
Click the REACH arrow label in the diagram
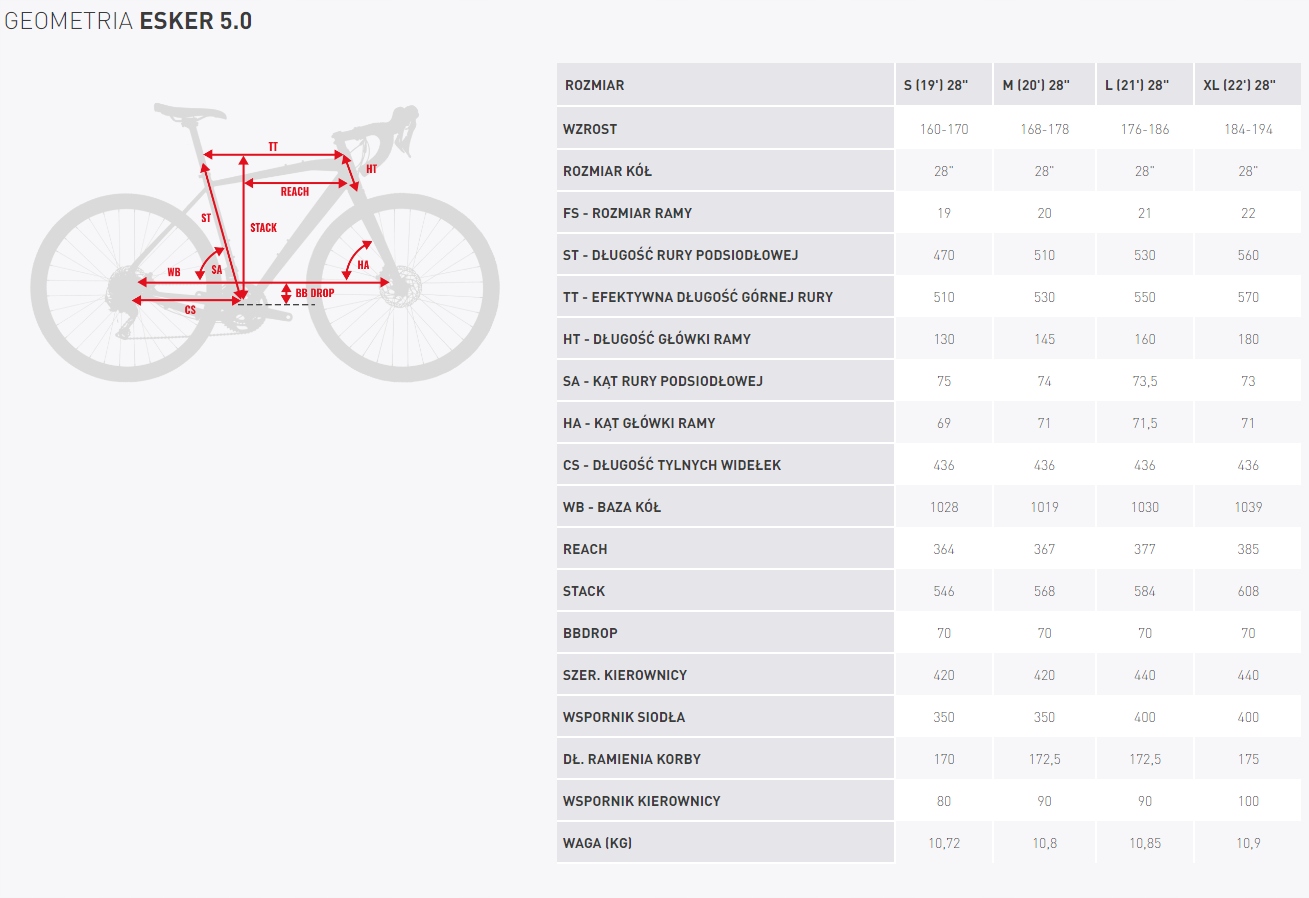click(295, 191)
